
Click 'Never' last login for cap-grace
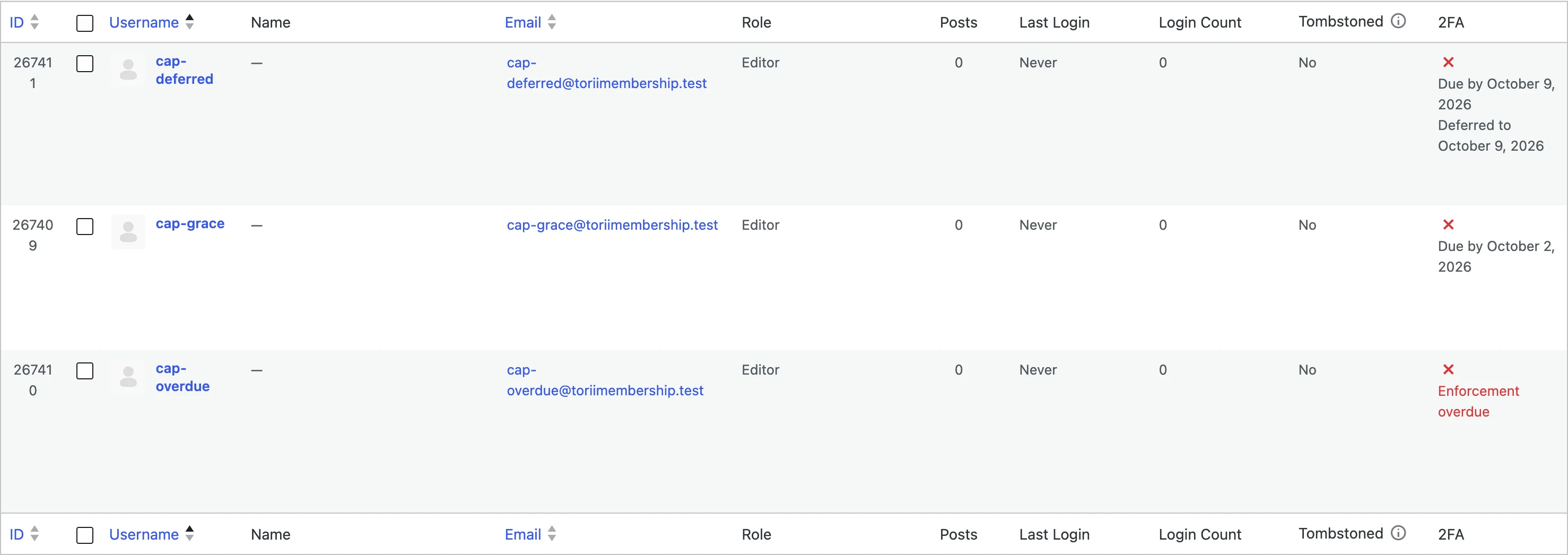coord(1038,225)
